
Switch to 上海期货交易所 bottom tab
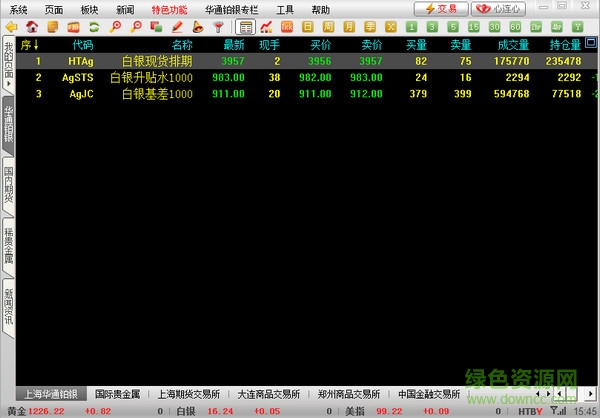pos(189,394)
